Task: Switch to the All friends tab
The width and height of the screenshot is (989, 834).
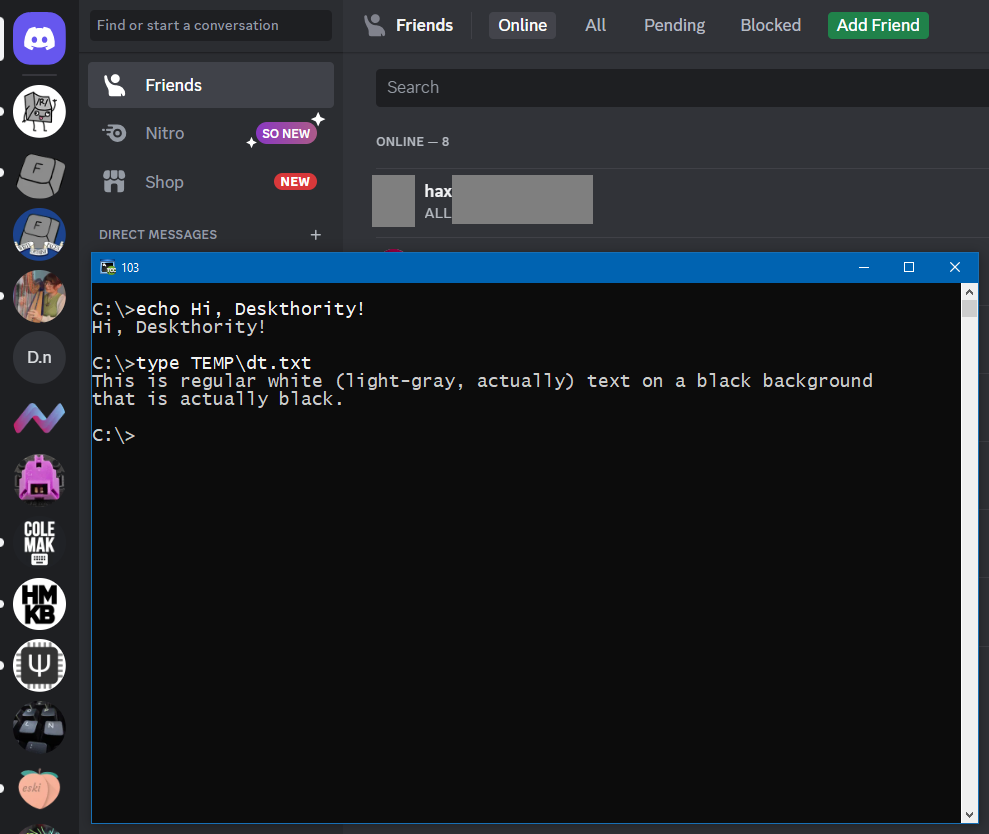Action: coord(595,25)
